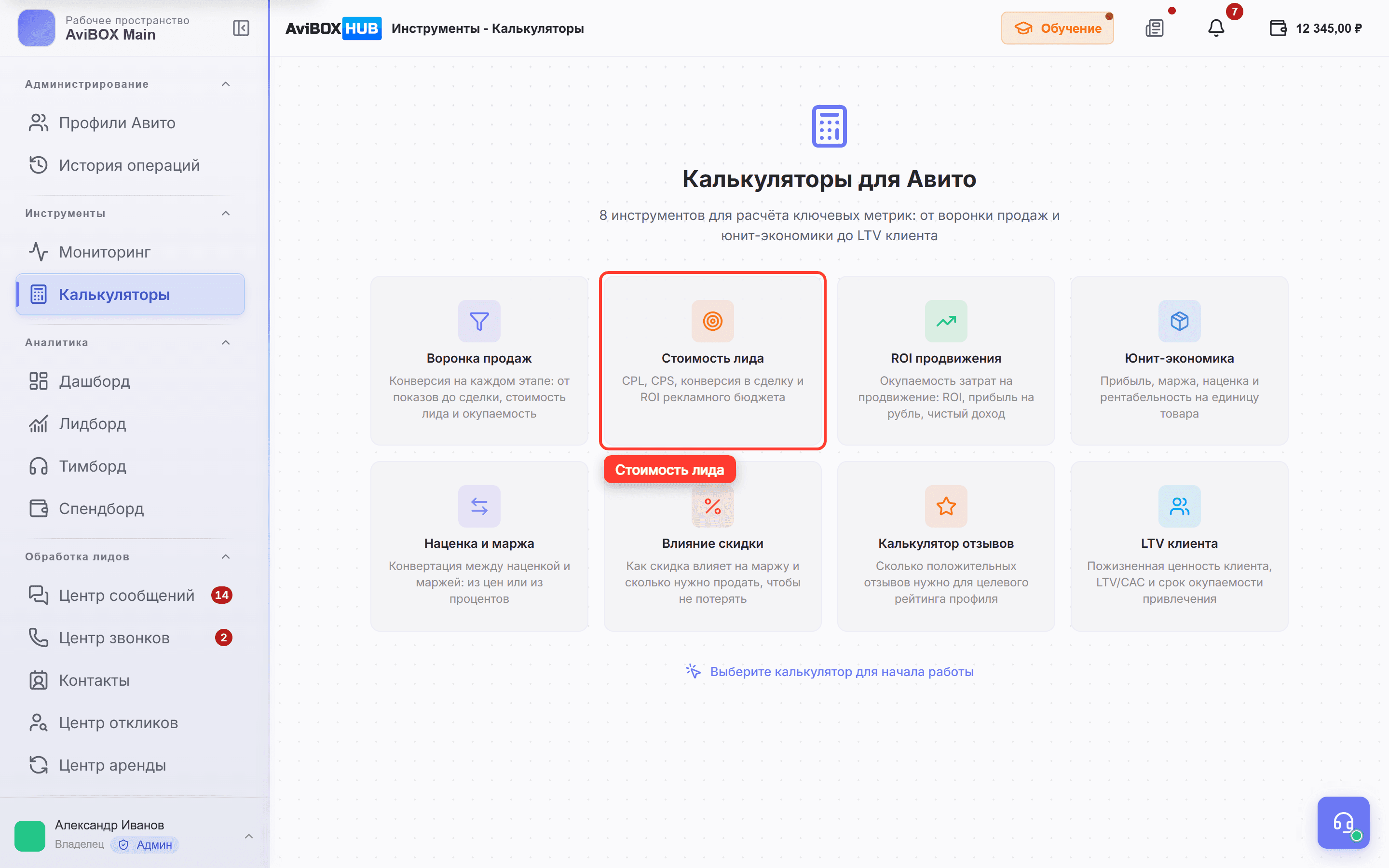The height and width of the screenshot is (868, 1389).
Task: Click the Центр откликов person-search icon
Action: click(x=39, y=723)
